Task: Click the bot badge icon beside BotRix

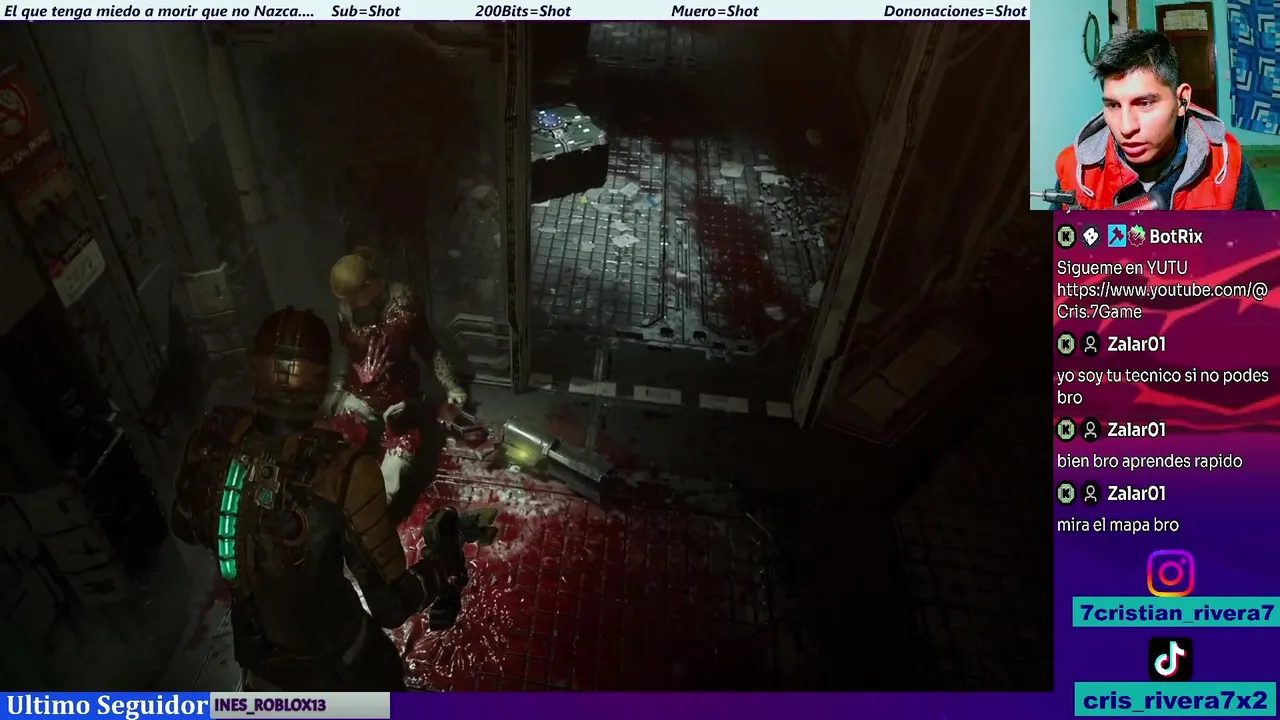Action: pos(1091,237)
